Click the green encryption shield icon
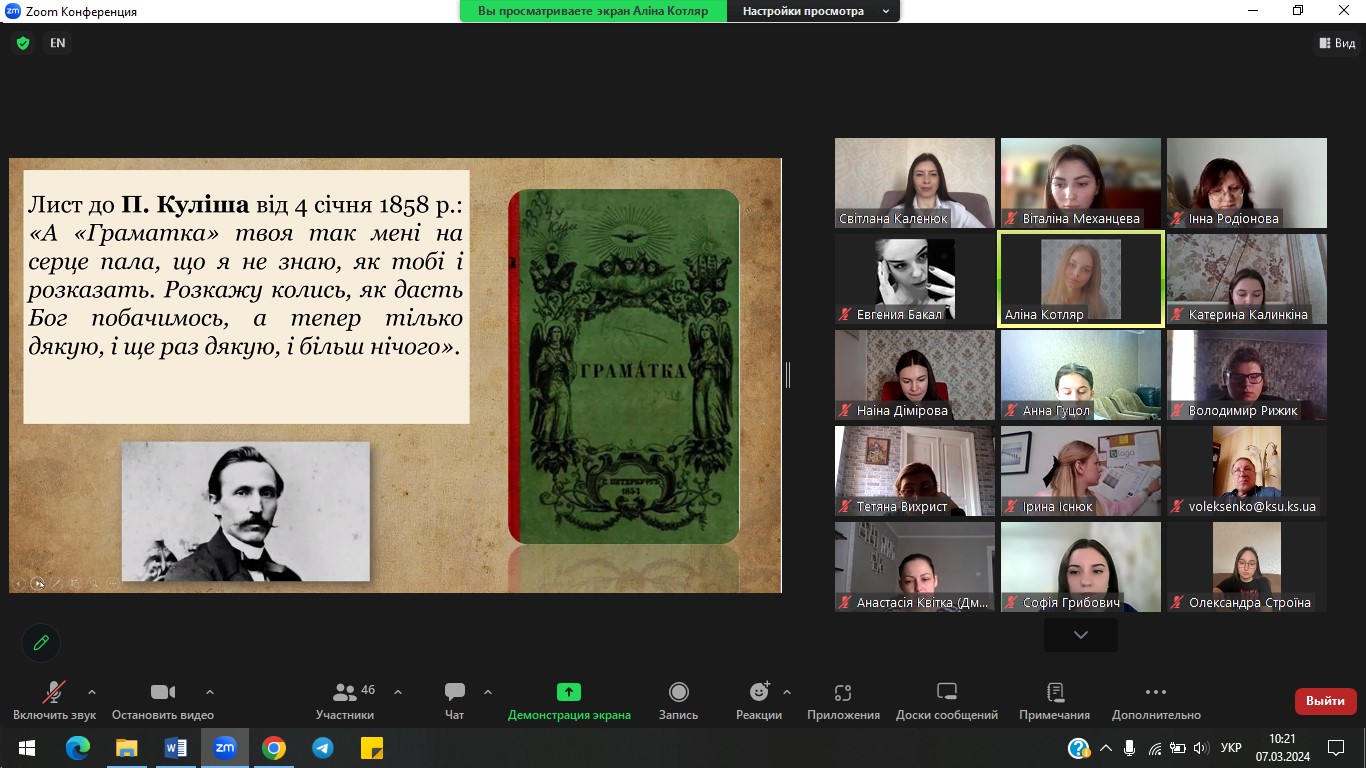1366x768 pixels. pos(23,43)
